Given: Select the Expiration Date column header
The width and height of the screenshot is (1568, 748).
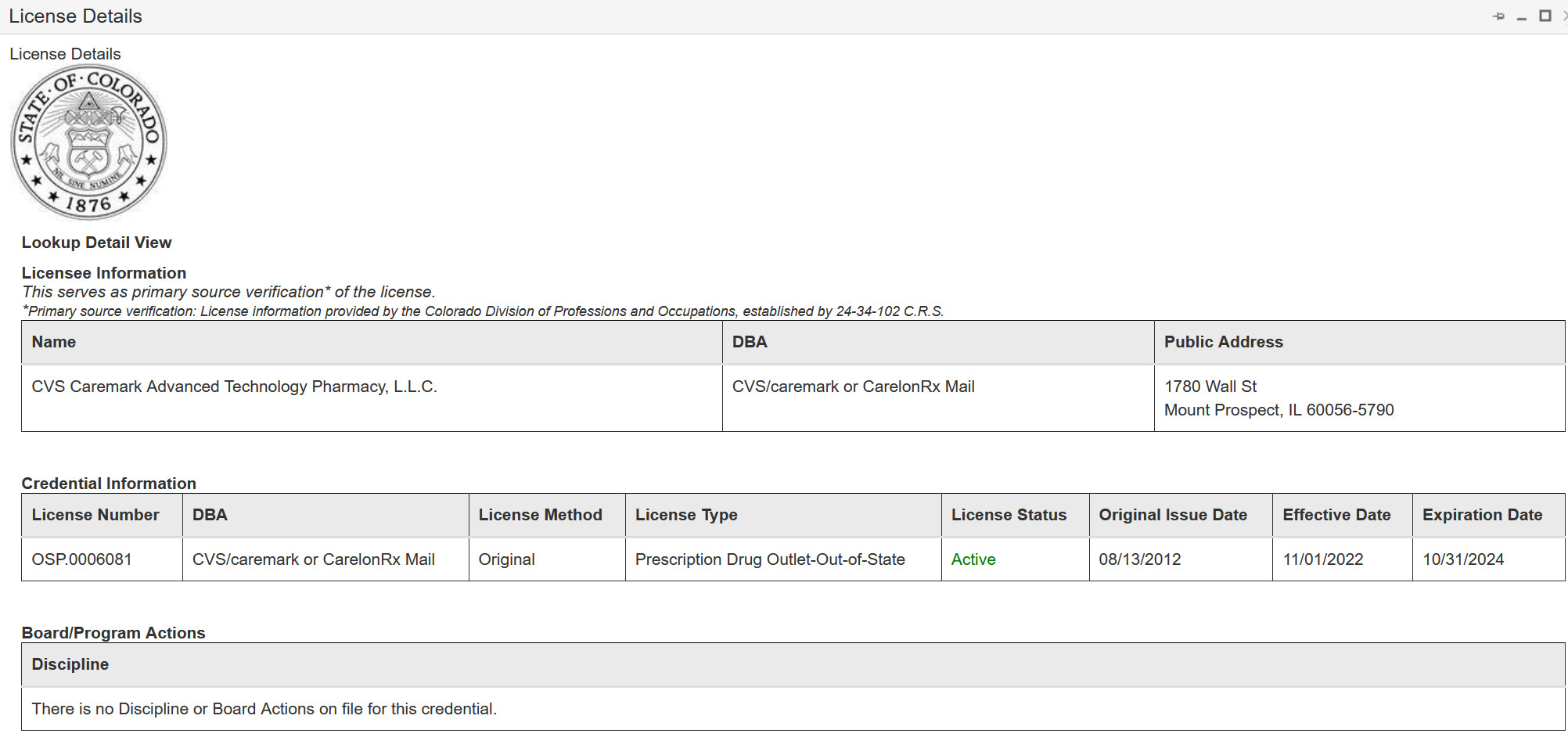Looking at the screenshot, I should tap(1482, 515).
